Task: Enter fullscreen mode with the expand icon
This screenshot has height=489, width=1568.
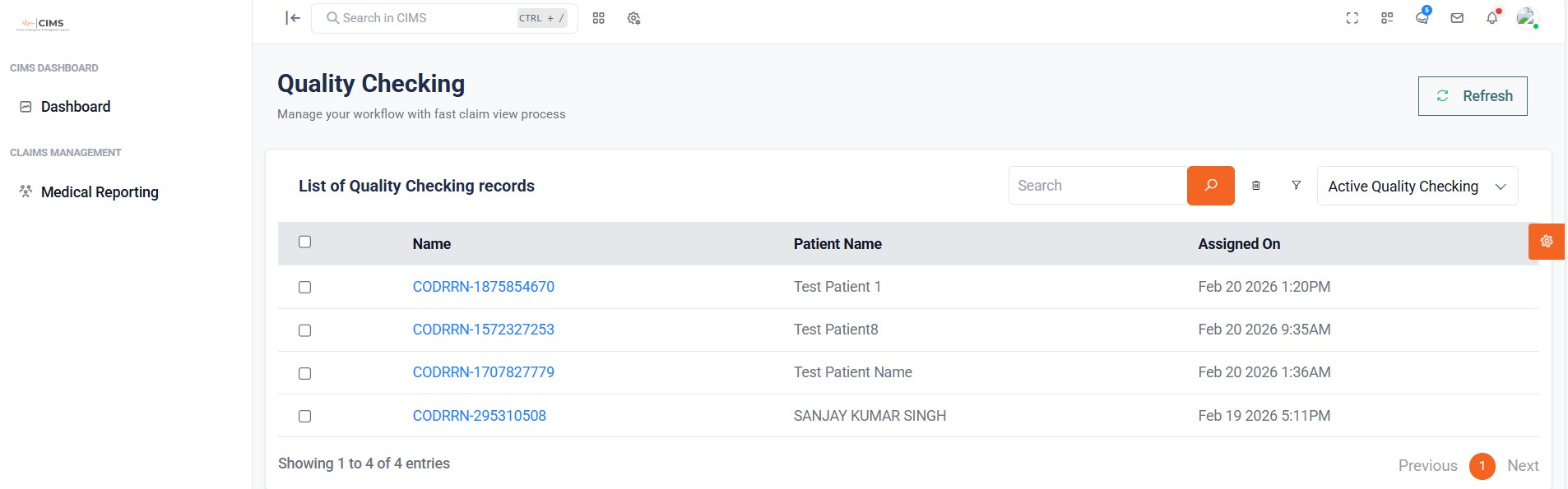Action: (x=1352, y=18)
